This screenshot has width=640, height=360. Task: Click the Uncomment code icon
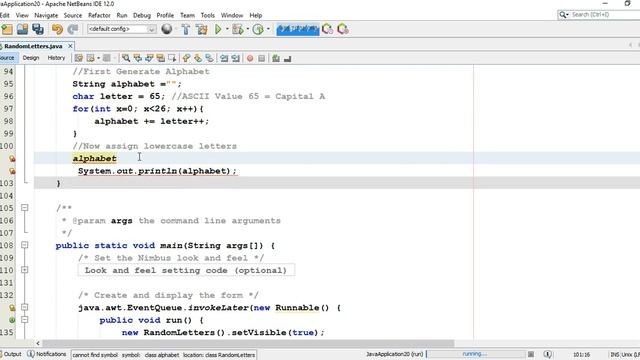(287, 58)
